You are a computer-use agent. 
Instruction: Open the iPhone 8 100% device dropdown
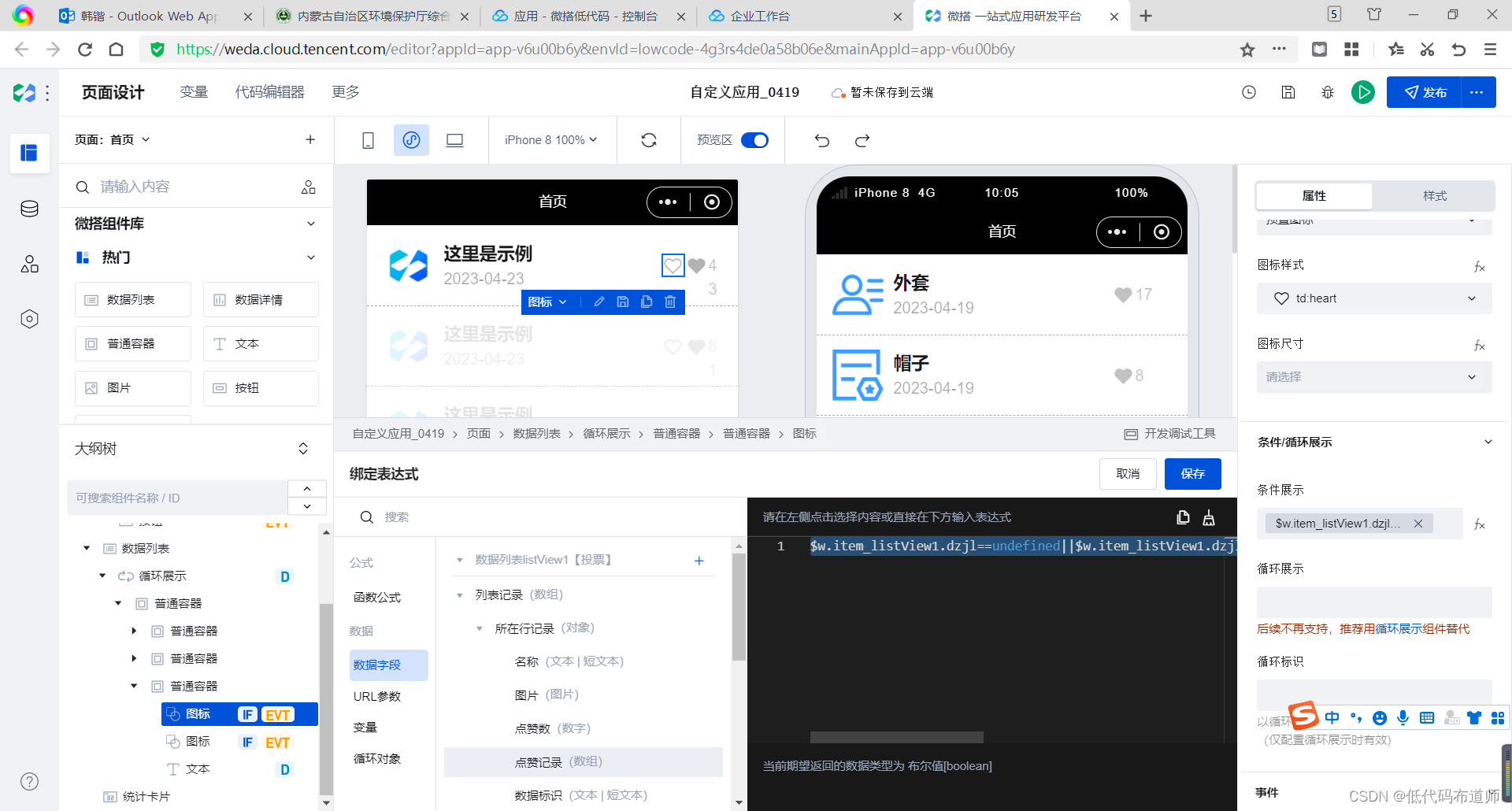[551, 140]
